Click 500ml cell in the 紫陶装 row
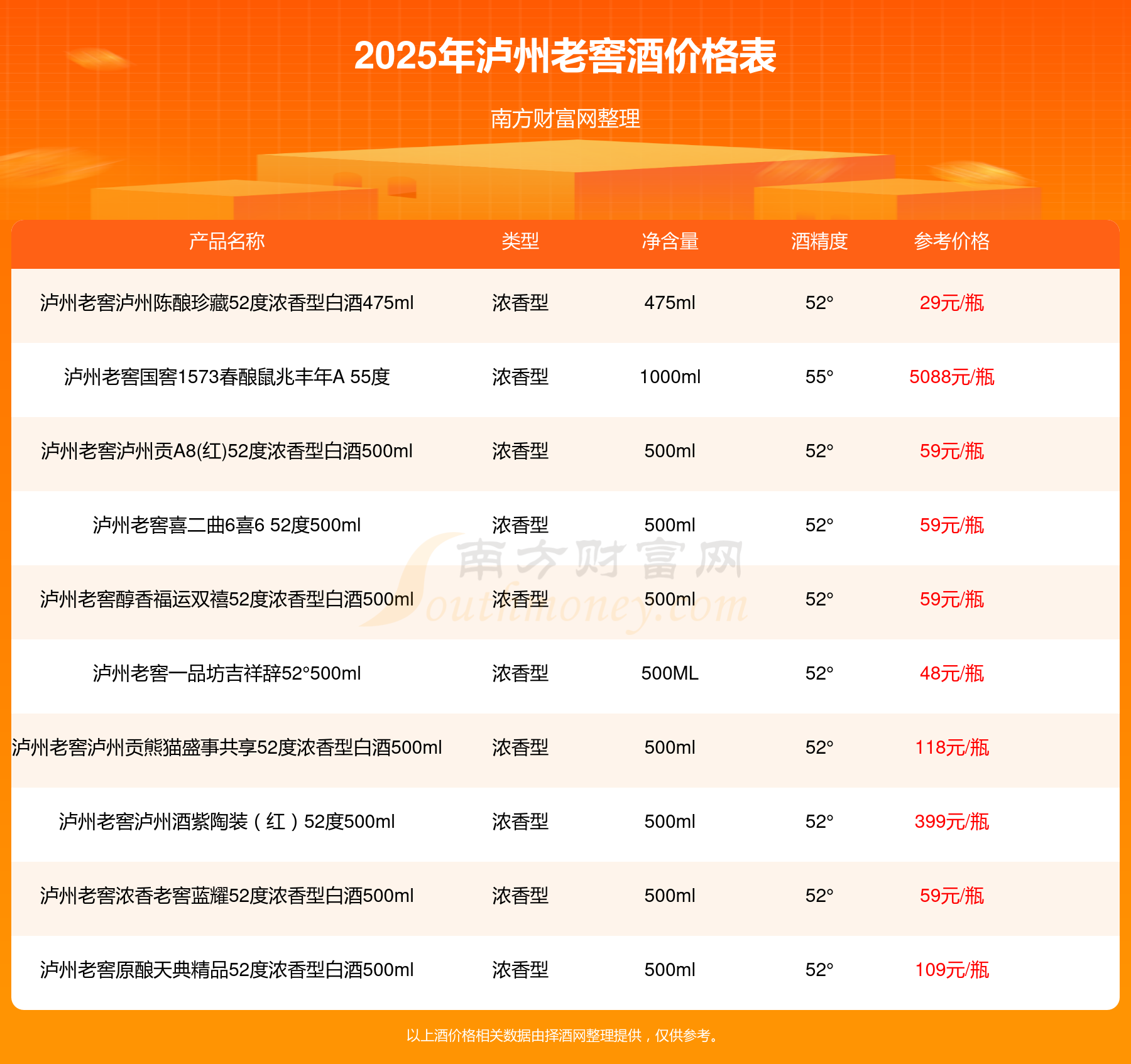The width and height of the screenshot is (1131, 1064). pyautogui.click(x=670, y=822)
